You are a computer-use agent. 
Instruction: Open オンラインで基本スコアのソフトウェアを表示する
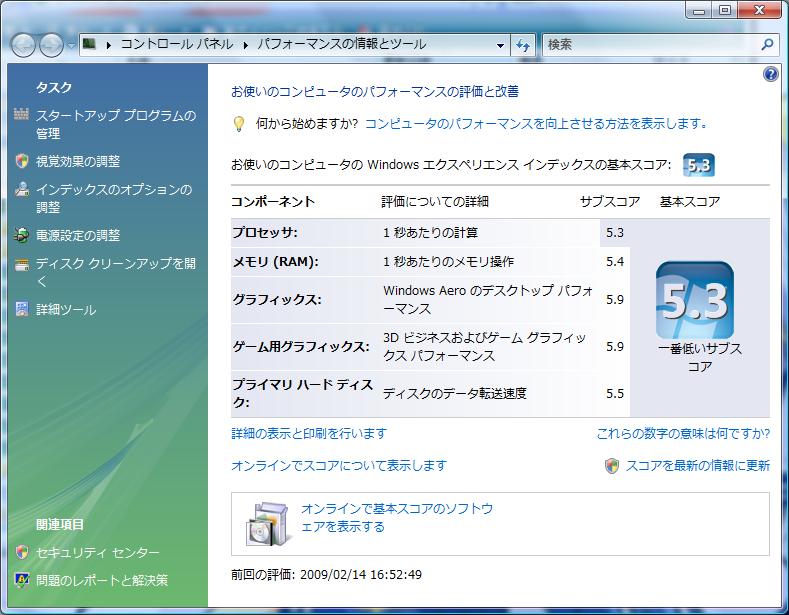pyautogui.click(x=397, y=517)
